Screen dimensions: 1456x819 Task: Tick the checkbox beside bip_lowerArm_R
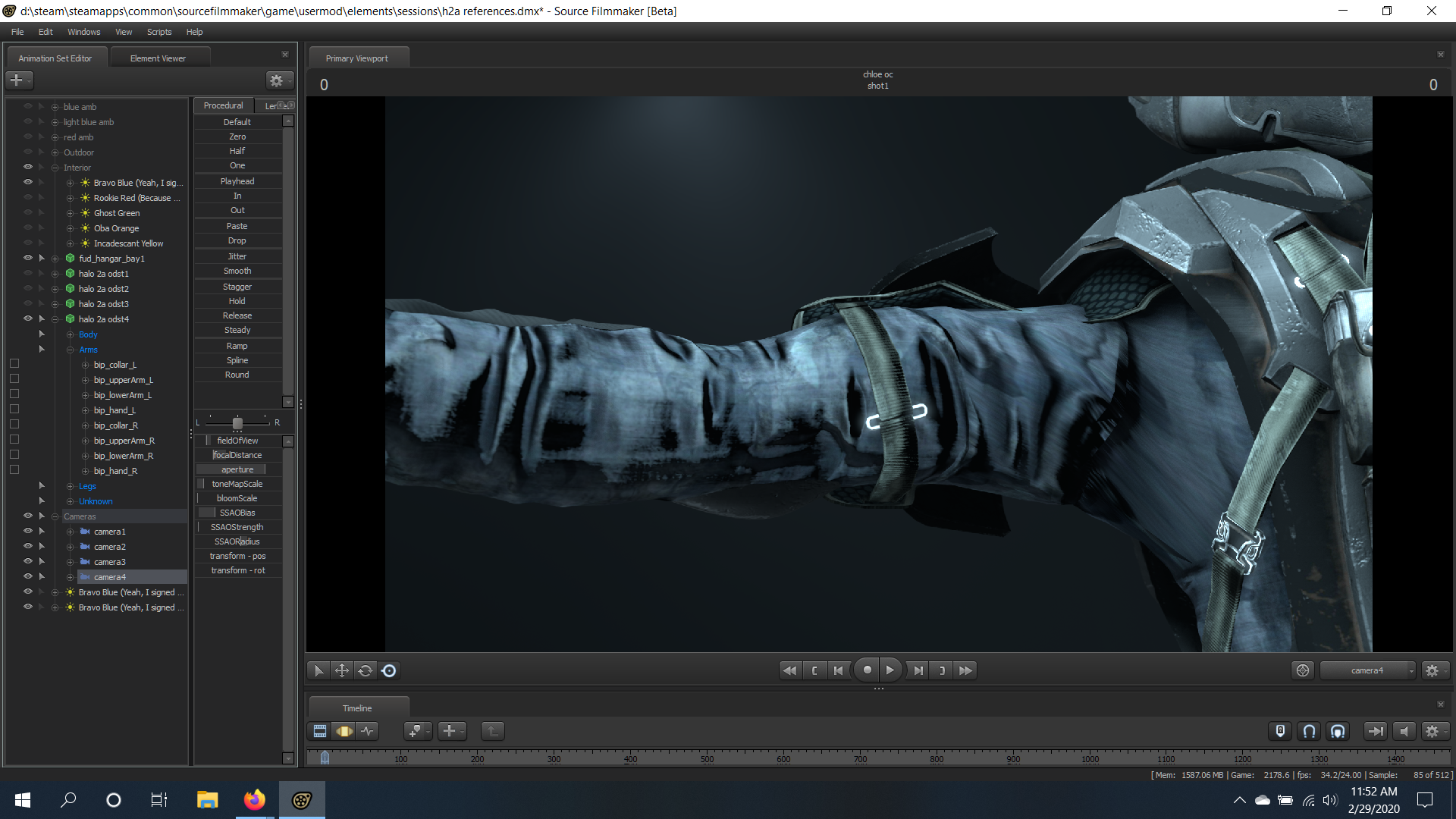click(x=14, y=455)
